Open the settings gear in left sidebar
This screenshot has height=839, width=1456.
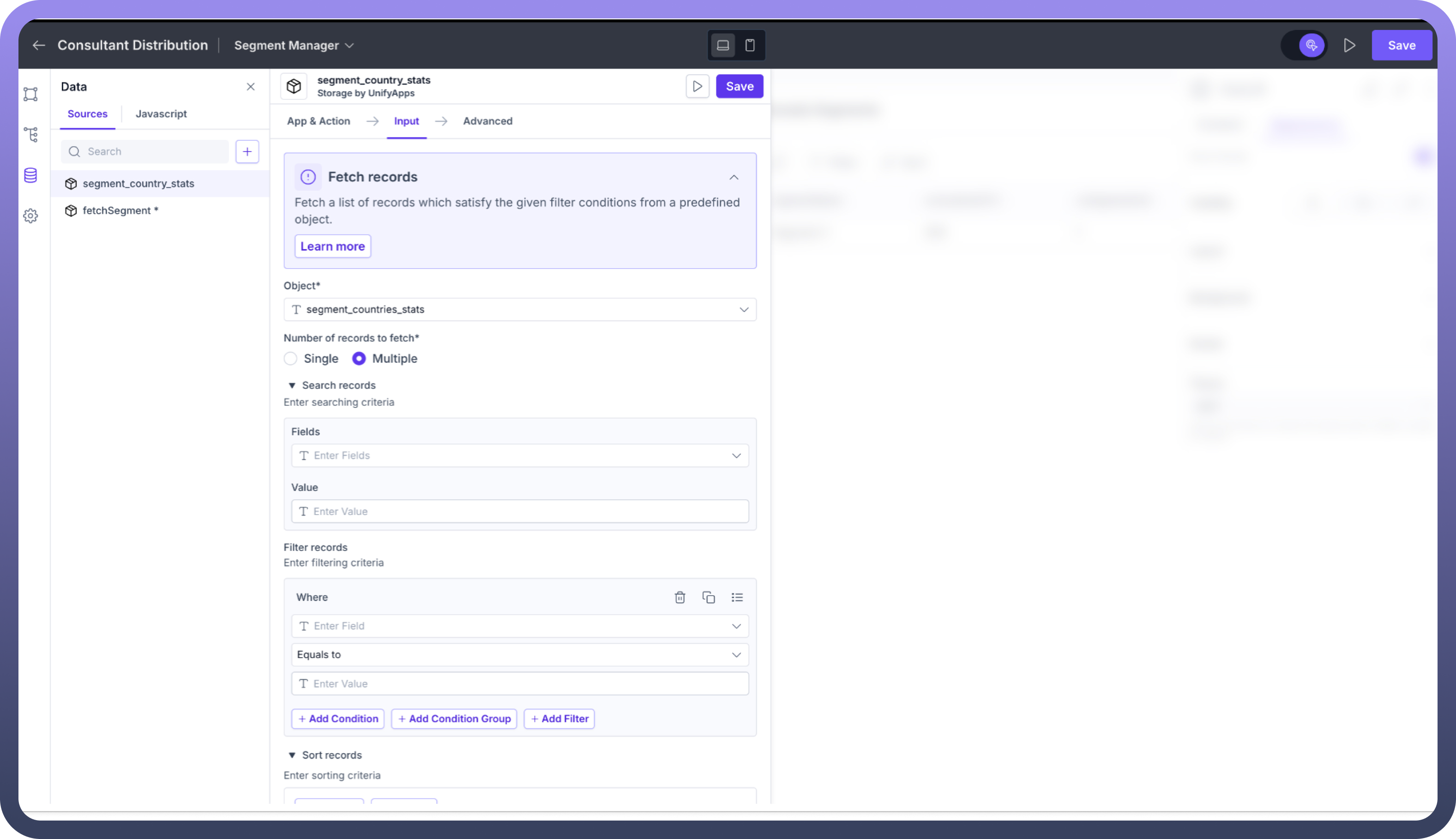pyautogui.click(x=30, y=216)
